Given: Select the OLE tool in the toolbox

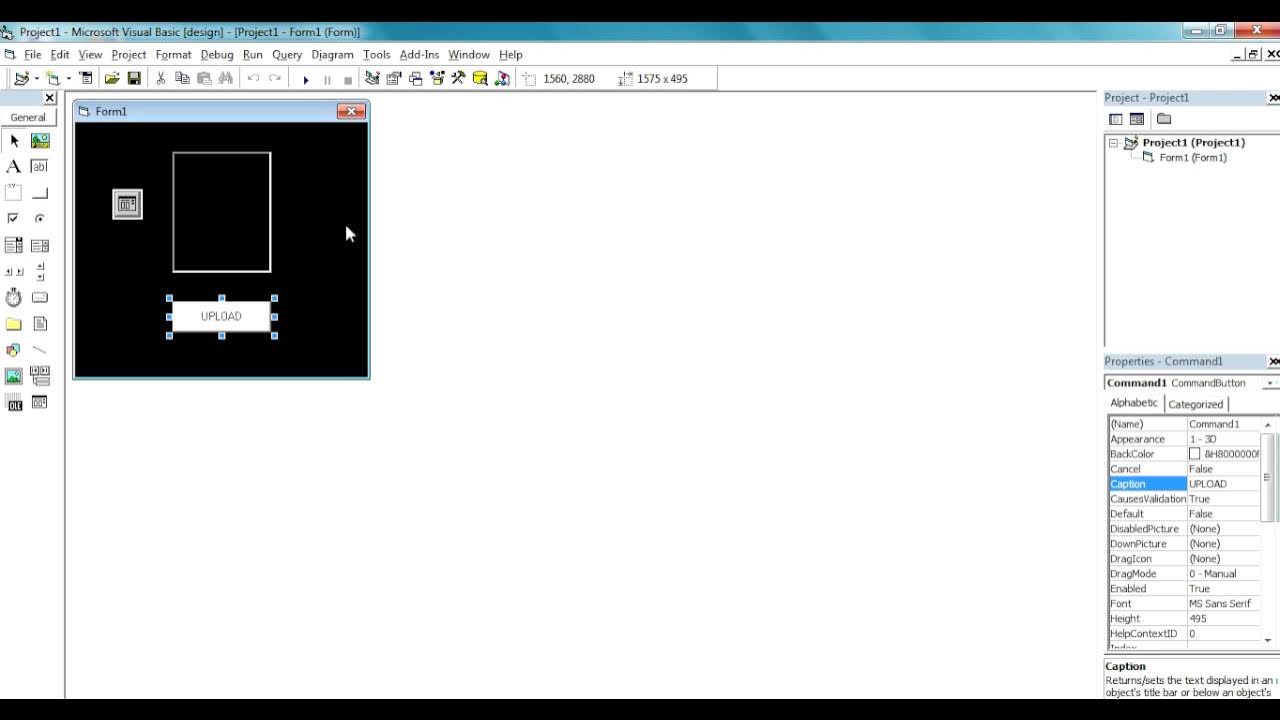Looking at the screenshot, I should tap(14, 402).
